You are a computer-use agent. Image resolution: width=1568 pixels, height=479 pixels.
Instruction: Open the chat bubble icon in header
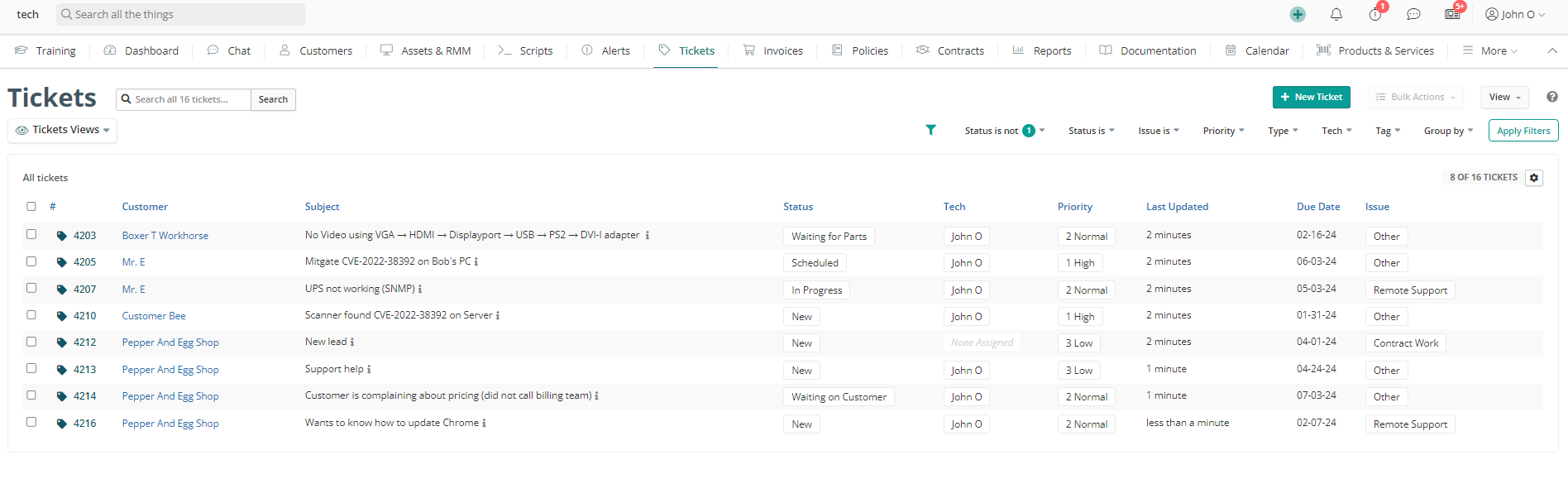(x=1413, y=14)
